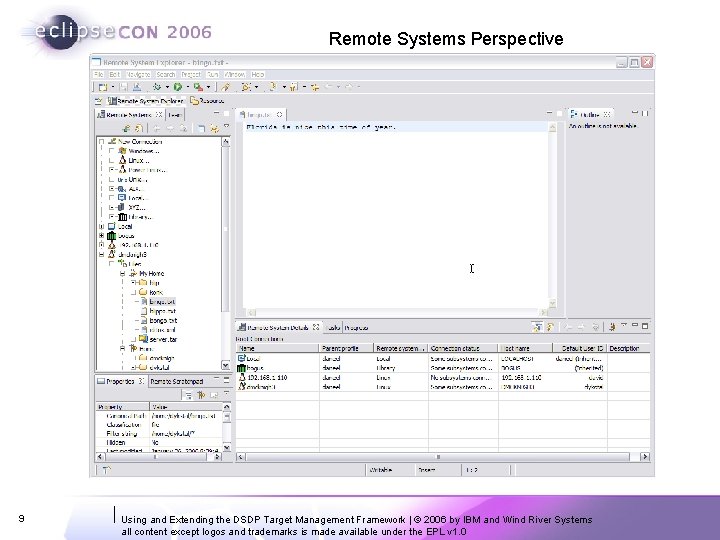The height and width of the screenshot is (540, 720).
Task: Click the Open Perspective icon
Action: click(98, 101)
